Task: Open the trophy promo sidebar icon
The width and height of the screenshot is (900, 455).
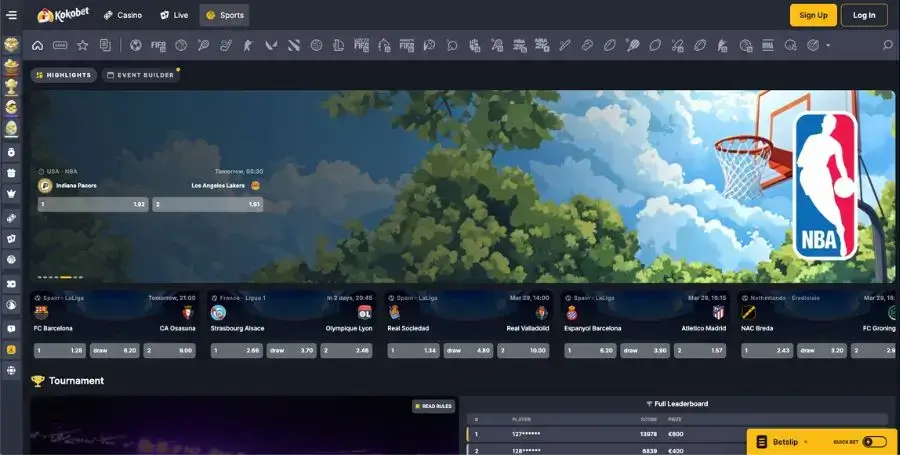Action: click(x=11, y=87)
